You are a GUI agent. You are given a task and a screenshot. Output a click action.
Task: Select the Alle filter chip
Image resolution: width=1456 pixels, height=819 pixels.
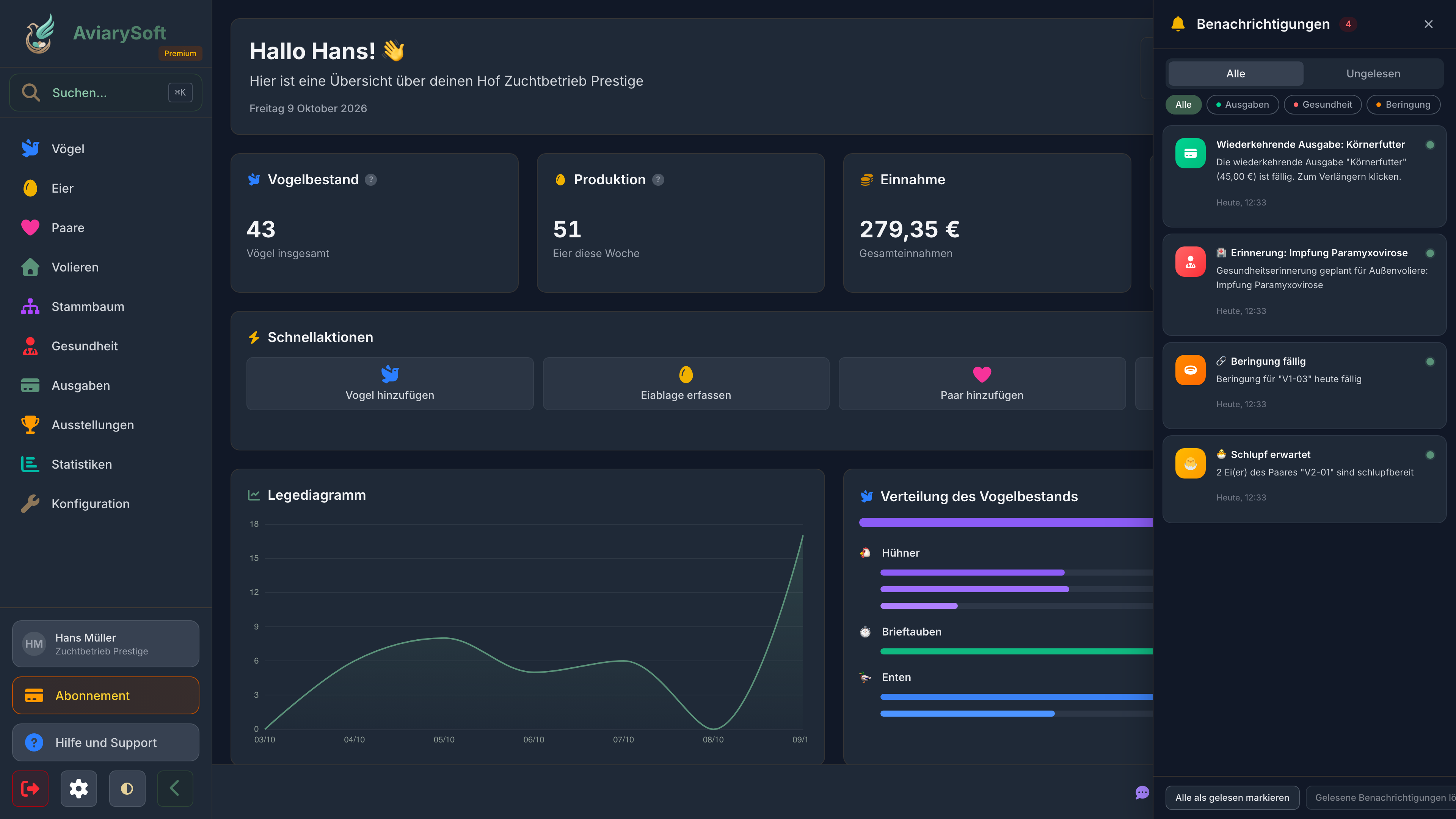pos(1183,105)
